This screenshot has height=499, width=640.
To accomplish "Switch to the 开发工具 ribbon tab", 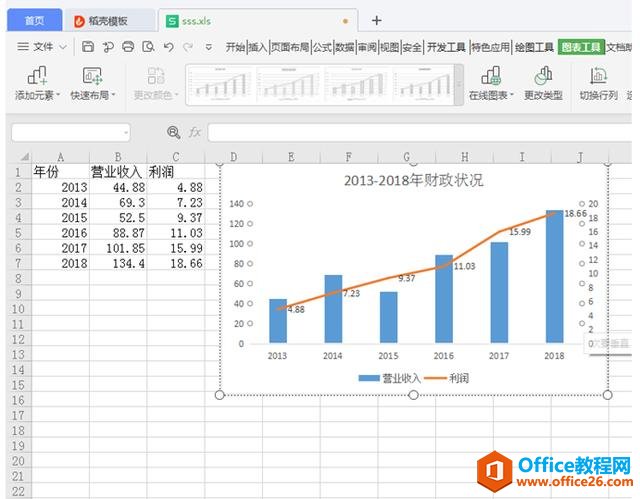I will point(446,47).
